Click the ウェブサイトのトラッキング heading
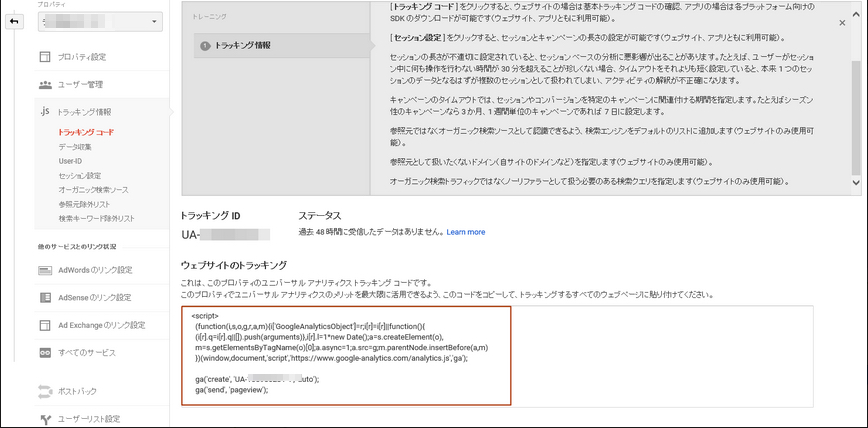868x428 pixels. pos(234,265)
